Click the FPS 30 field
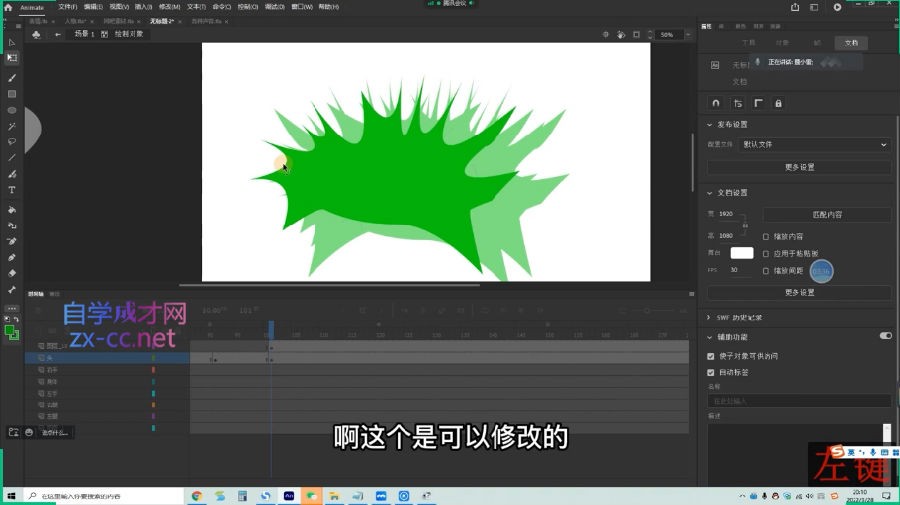Screen dimensions: 900x505 click(735, 270)
